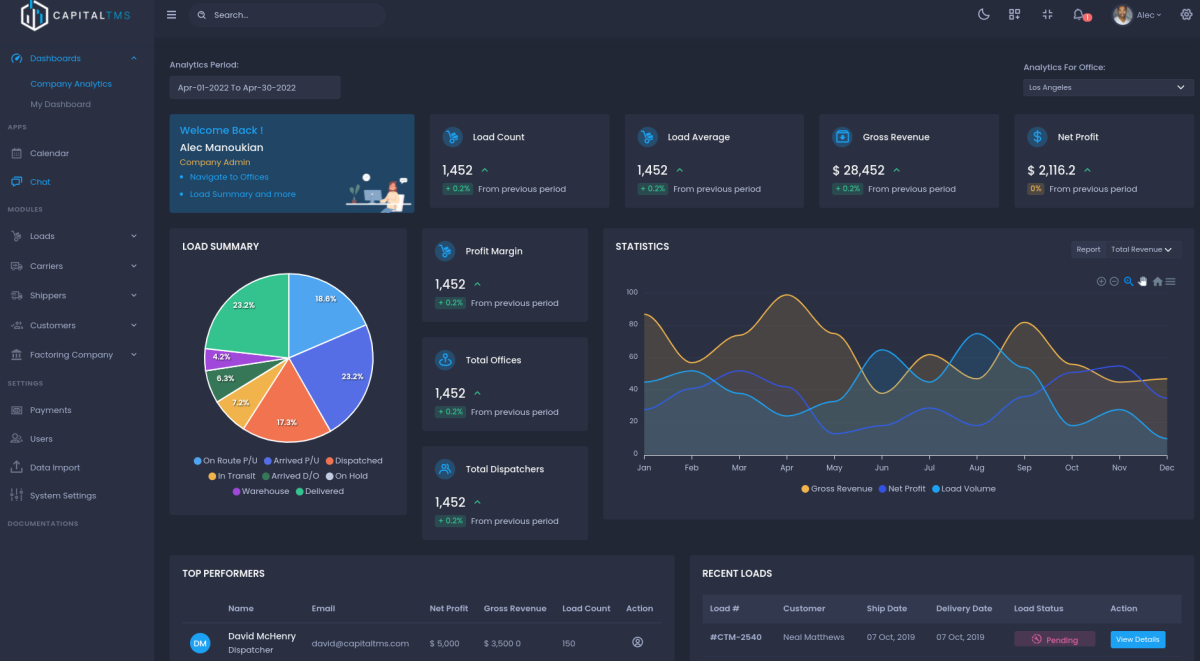This screenshot has width=1200, height=661.
Task: Reset chart zoom with home icon
Action: coord(1157,281)
